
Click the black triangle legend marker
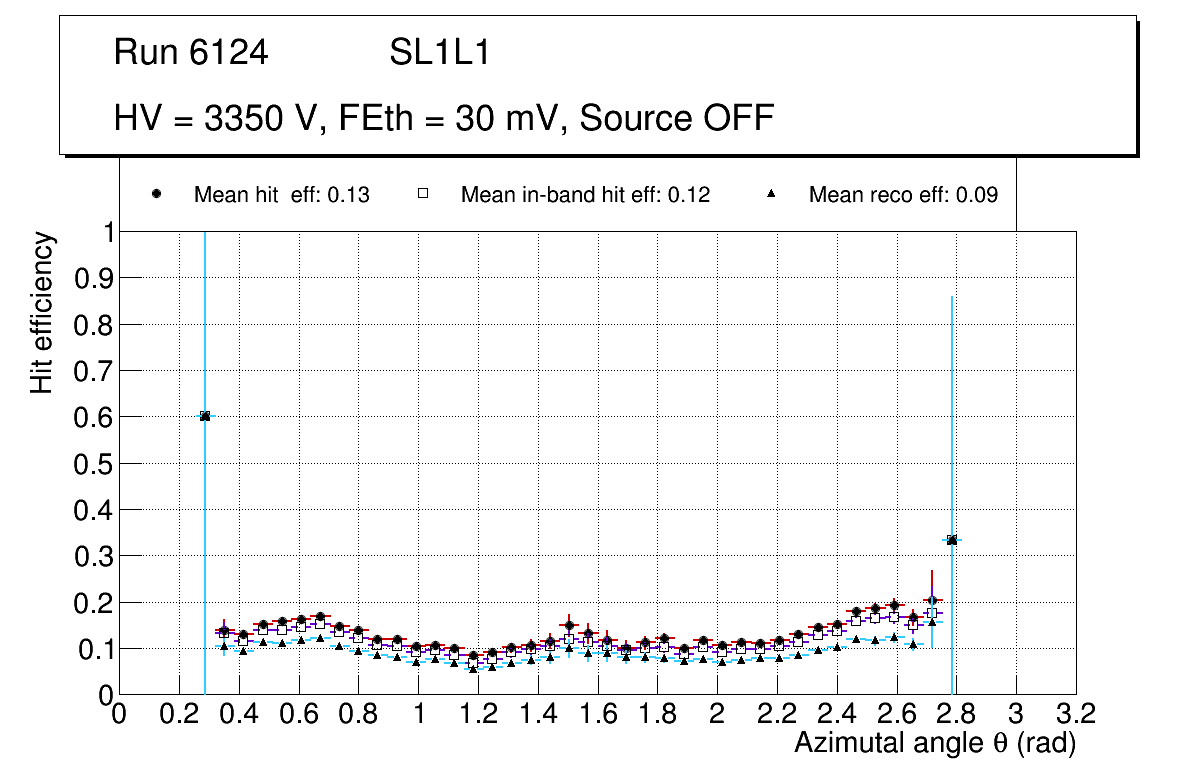point(771,195)
